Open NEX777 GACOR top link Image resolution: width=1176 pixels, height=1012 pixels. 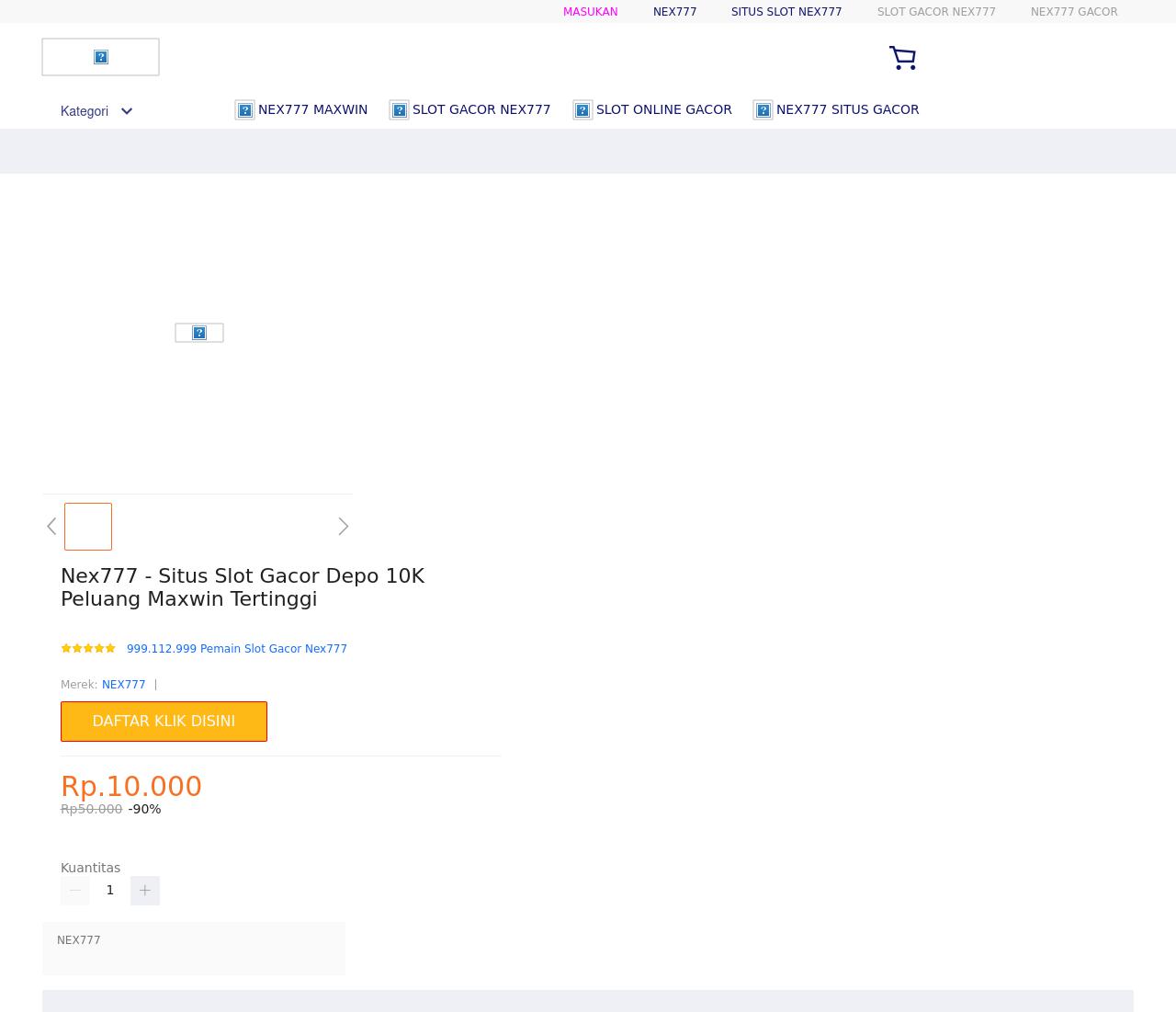(1073, 12)
